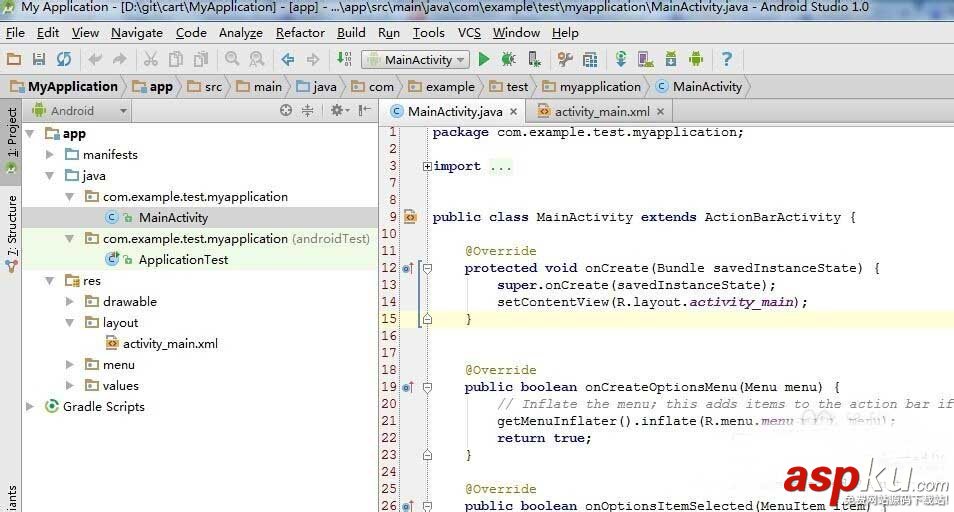954x512 pixels.
Task: Click the myapplication breadcrumb
Action: pos(592,87)
